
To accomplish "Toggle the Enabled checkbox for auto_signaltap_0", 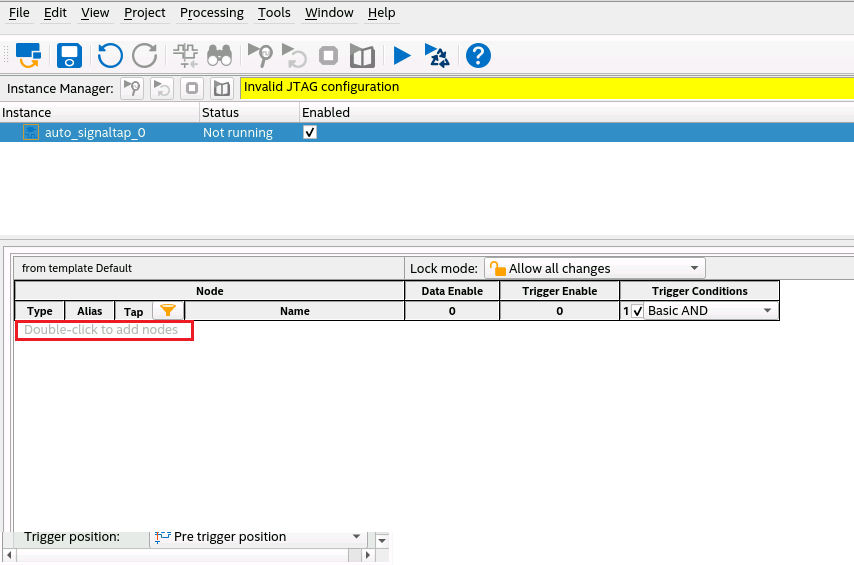I will click(x=310, y=132).
